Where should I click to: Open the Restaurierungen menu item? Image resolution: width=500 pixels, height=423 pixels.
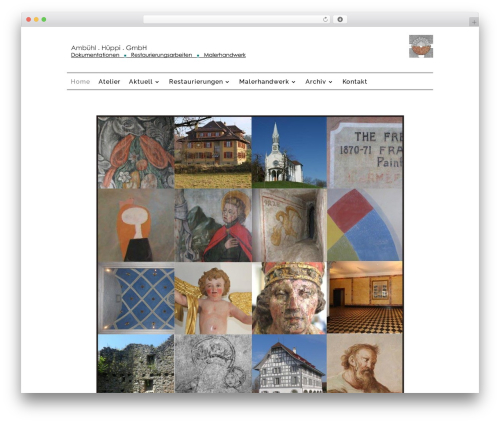pyautogui.click(x=196, y=81)
